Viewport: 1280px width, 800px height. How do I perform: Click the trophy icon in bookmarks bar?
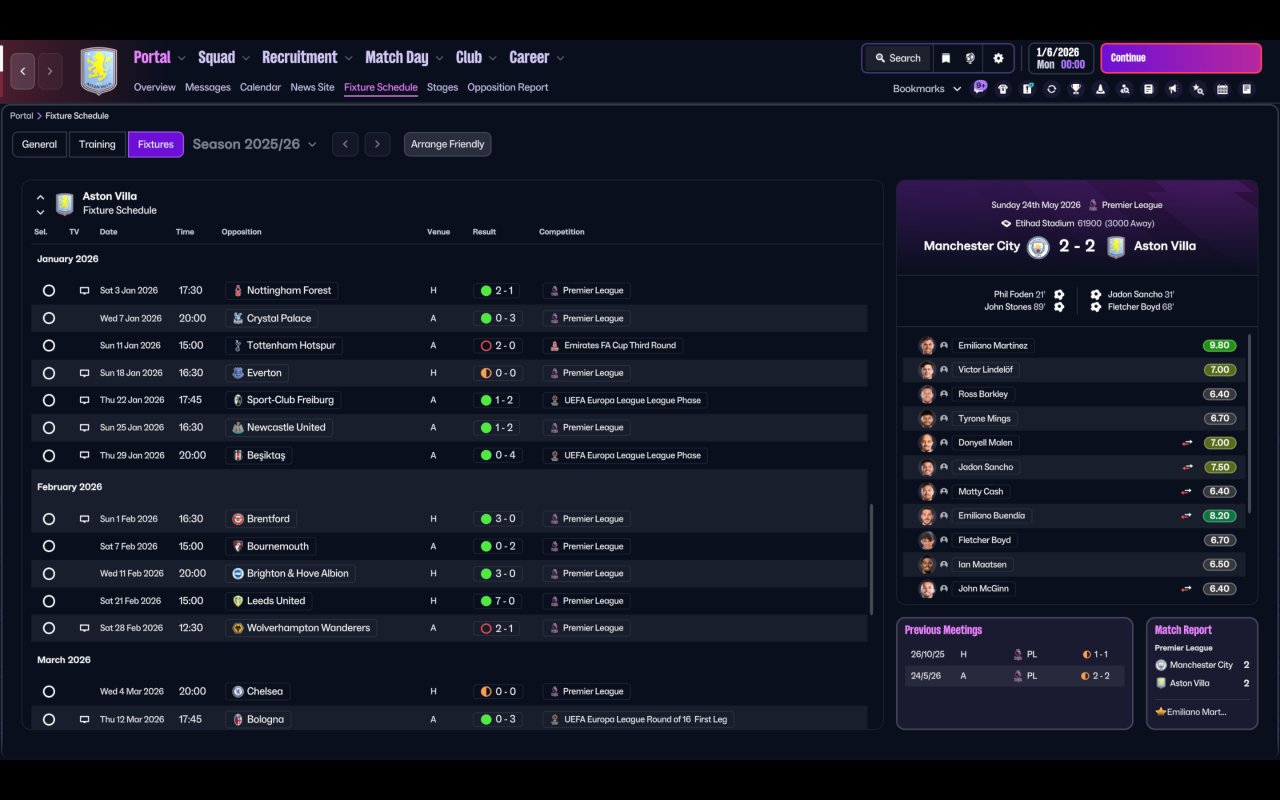coord(1076,89)
